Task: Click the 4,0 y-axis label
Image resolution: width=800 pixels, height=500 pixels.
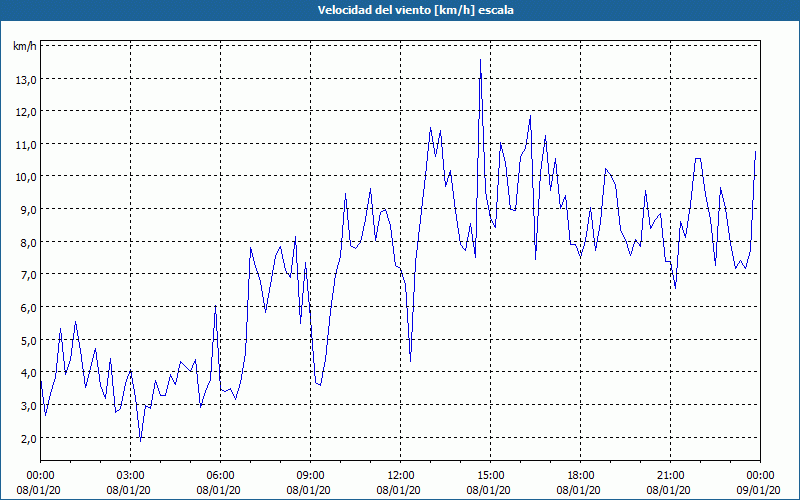Action: point(29,373)
